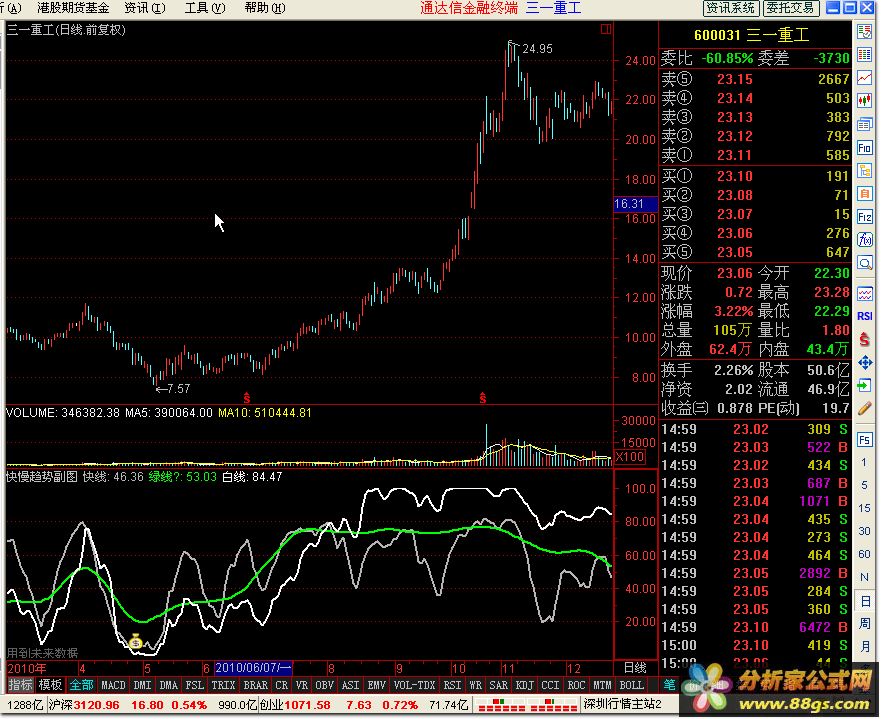This screenshot has width=881, height=719.
Task: Switch to monthly (月) period in sidebar
Action: [865, 647]
